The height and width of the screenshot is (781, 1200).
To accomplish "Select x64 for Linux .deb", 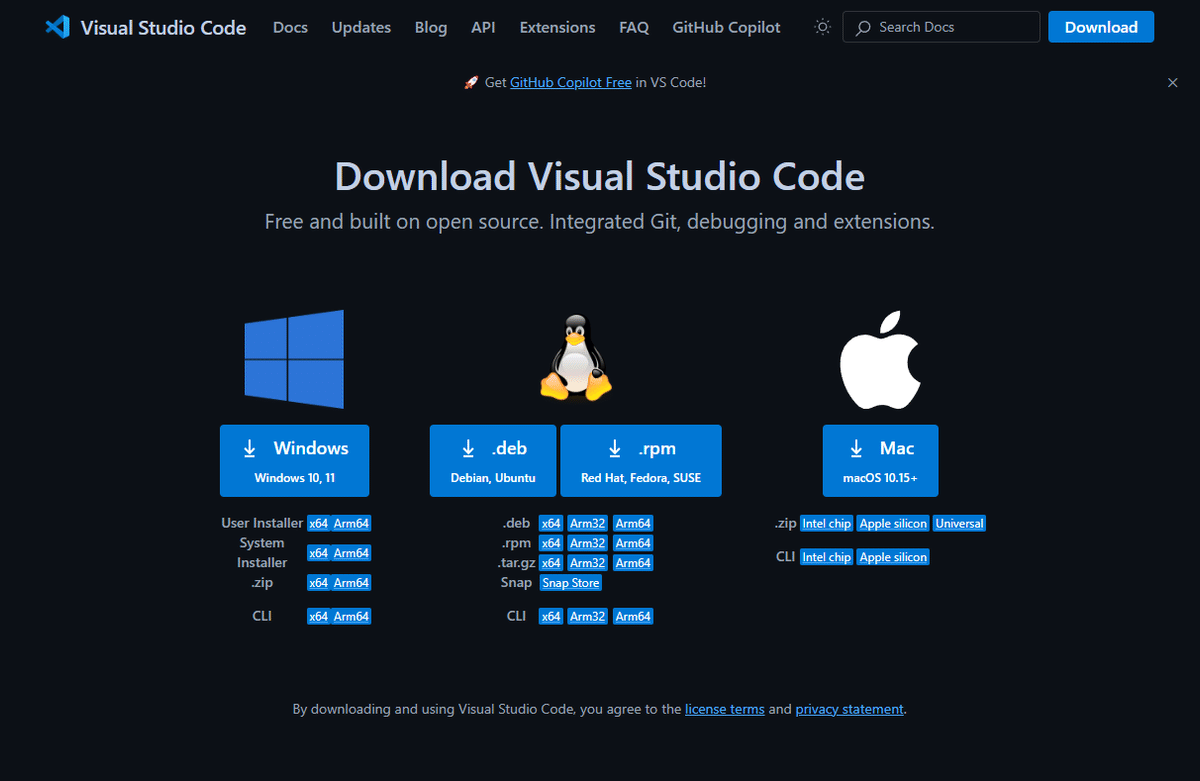I will pos(551,523).
